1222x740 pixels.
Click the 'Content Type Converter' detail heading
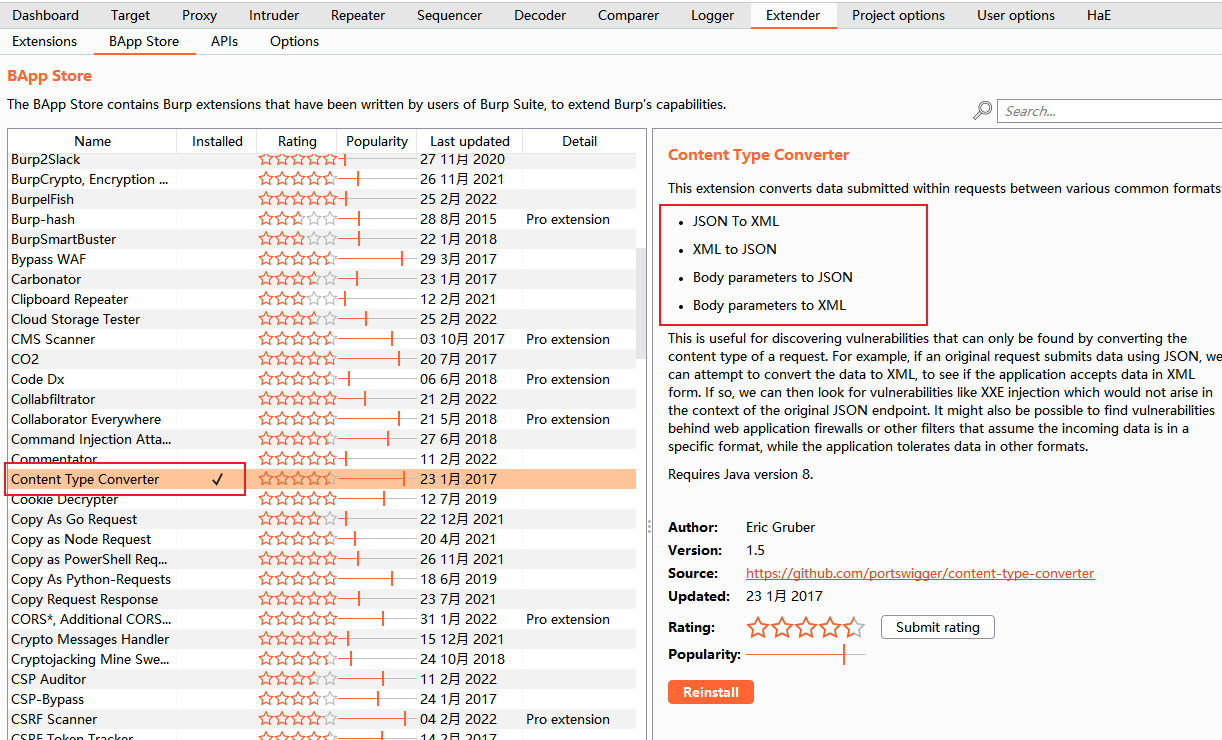pos(758,155)
